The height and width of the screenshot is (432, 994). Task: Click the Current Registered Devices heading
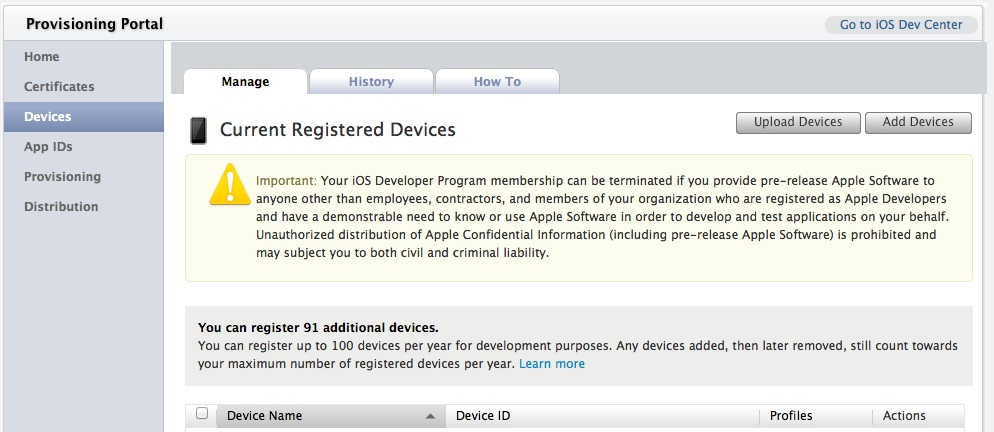coord(337,130)
